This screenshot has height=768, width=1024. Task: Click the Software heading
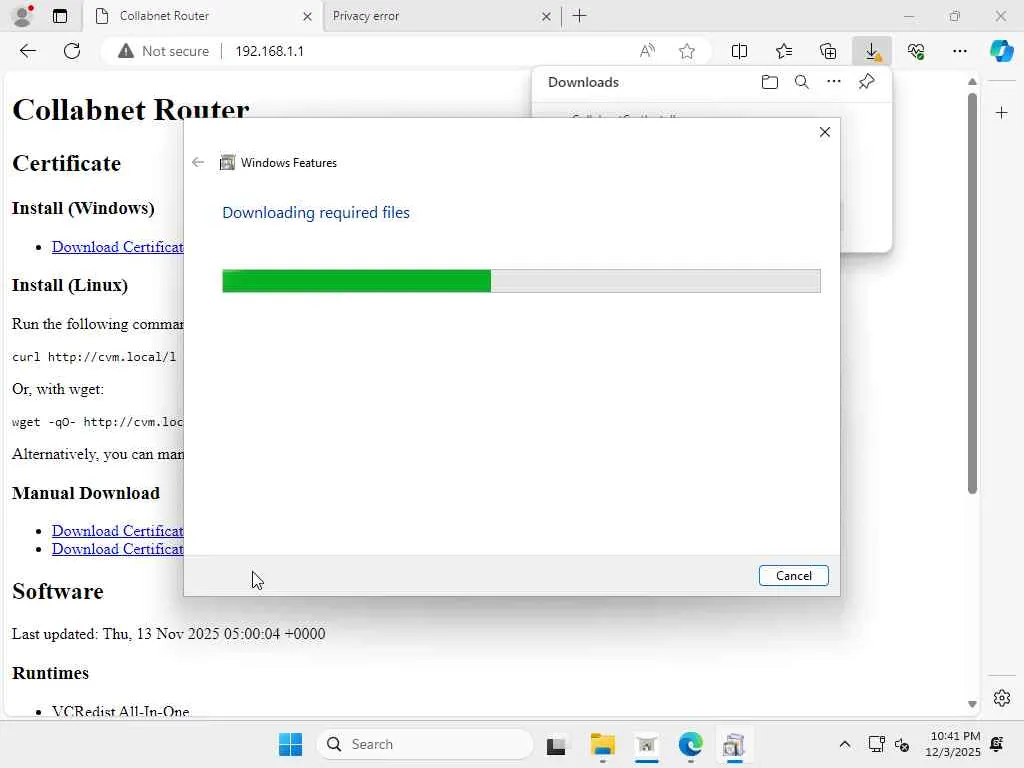tap(58, 592)
